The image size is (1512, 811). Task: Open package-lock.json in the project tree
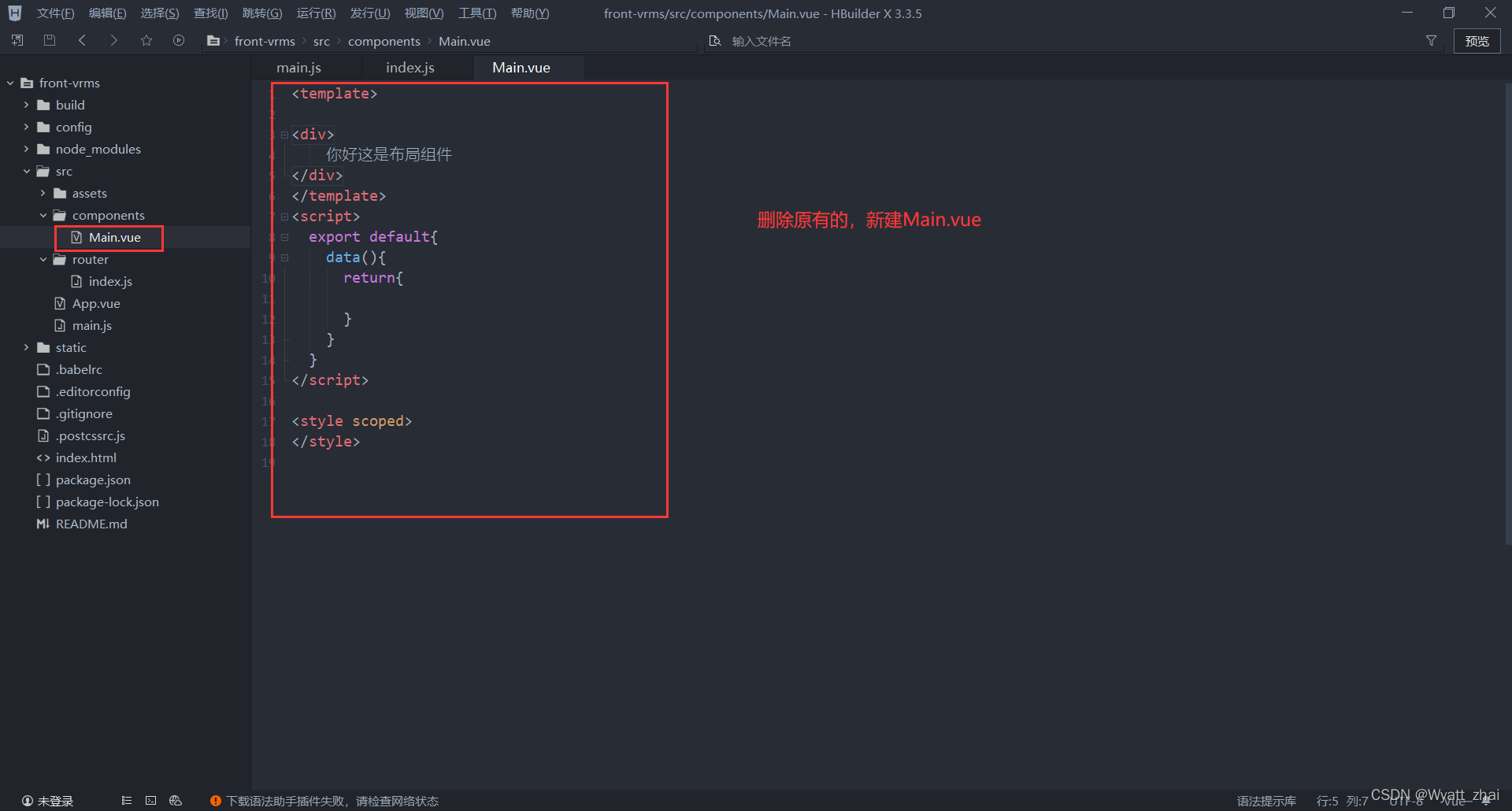pos(107,502)
